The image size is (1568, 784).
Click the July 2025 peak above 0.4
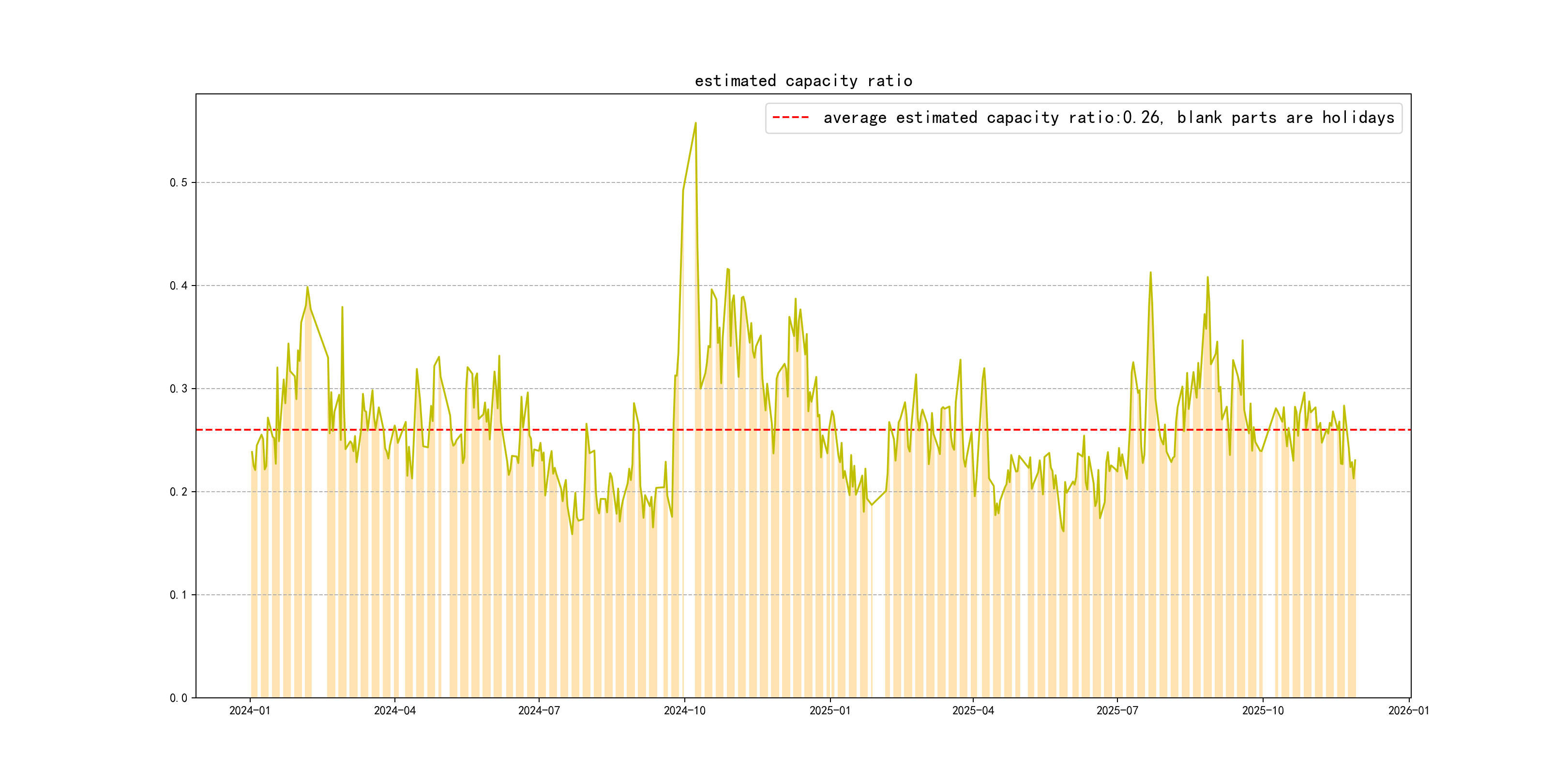coord(1150,272)
